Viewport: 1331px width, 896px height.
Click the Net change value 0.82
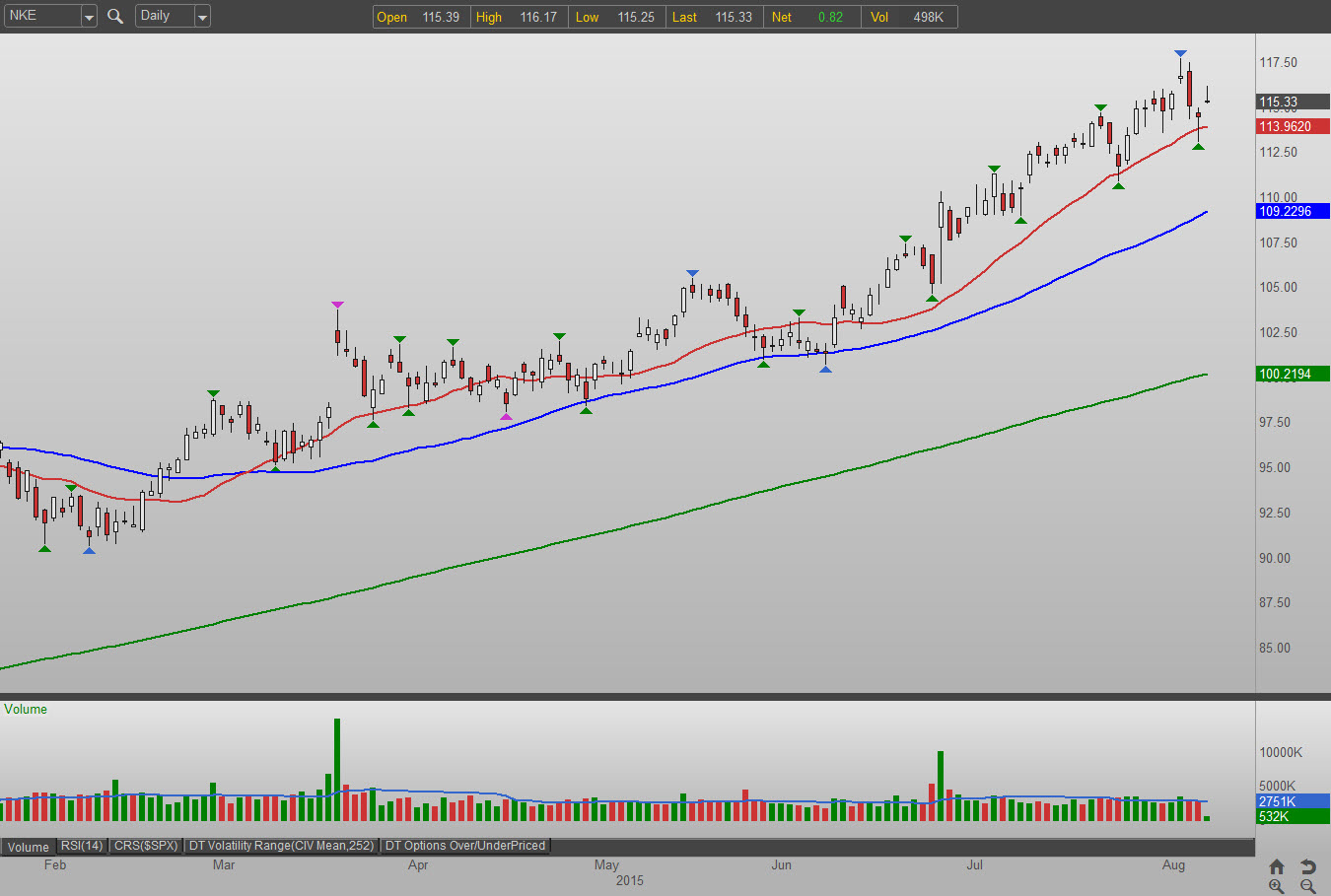click(830, 17)
